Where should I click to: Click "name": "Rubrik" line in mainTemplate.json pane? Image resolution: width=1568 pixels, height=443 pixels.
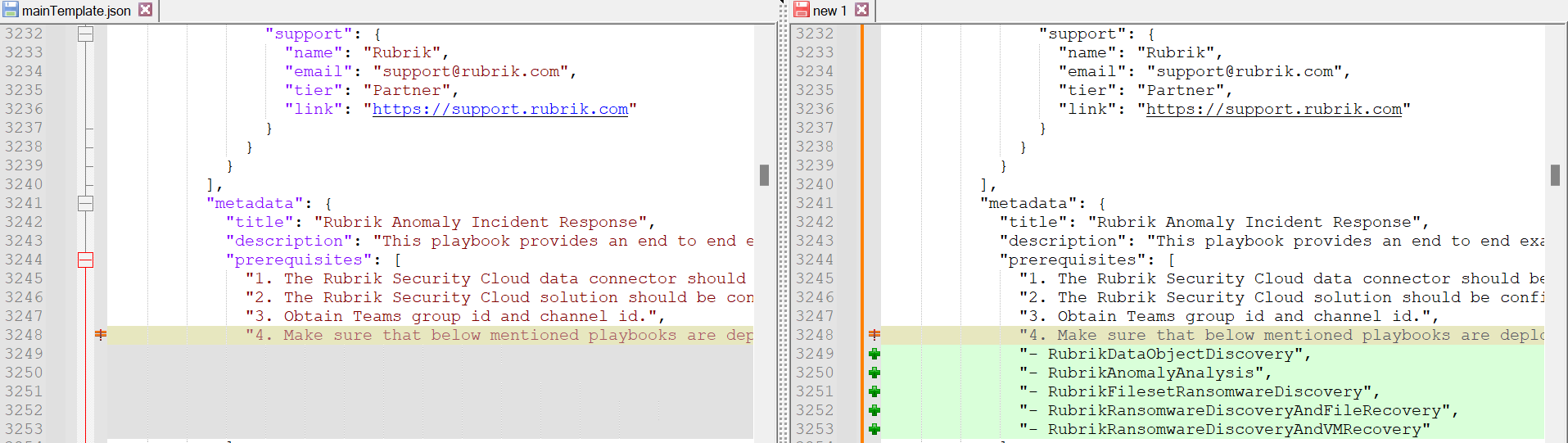[367, 52]
